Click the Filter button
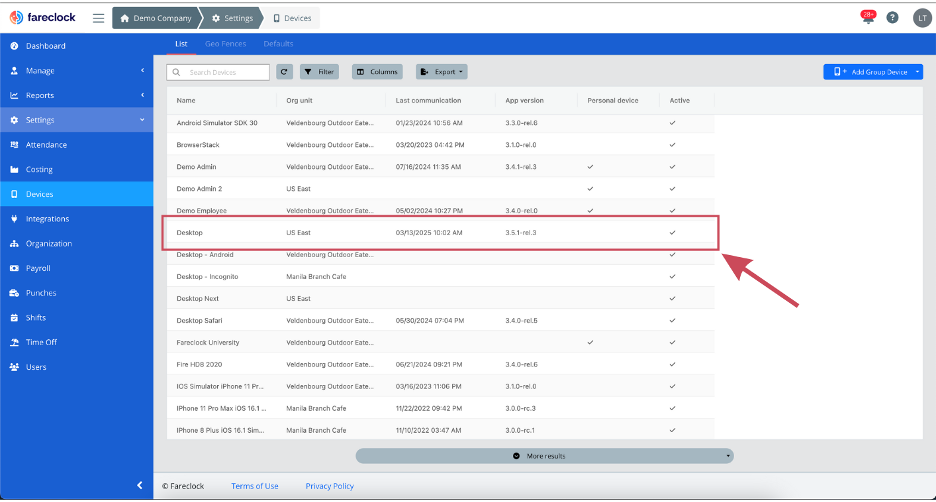Viewport: 936px width, 502px height. click(x=320, y=72)
